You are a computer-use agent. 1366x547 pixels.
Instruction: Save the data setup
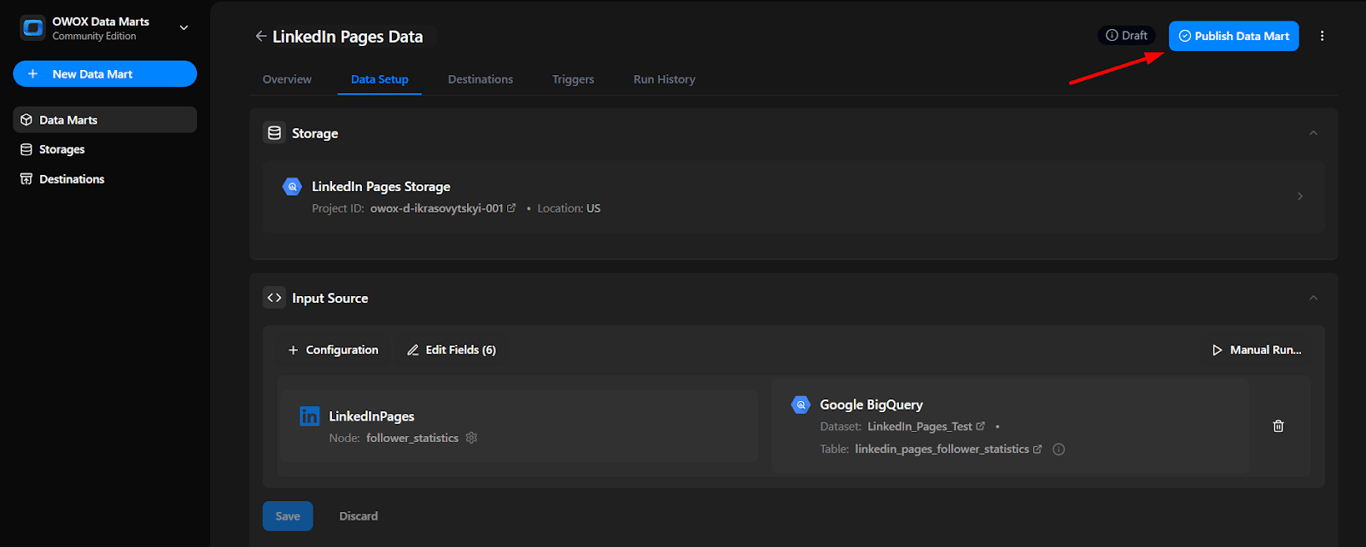click(x=288, y=516)
